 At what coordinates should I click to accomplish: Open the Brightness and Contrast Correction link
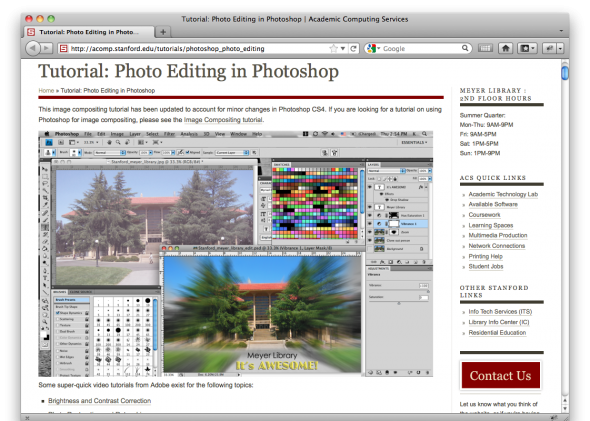tap(99, 401)
